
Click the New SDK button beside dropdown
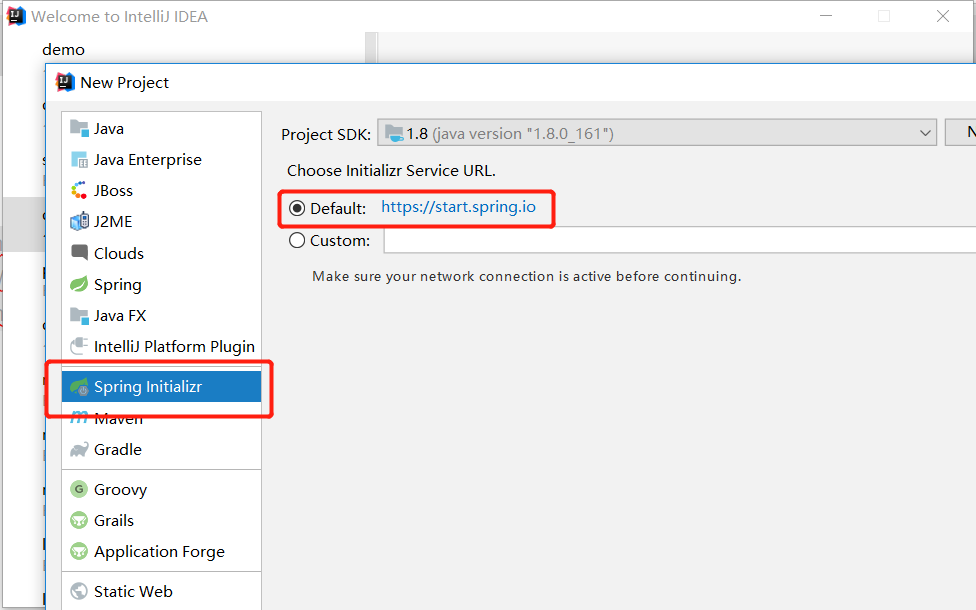click(x=960, y=132)
